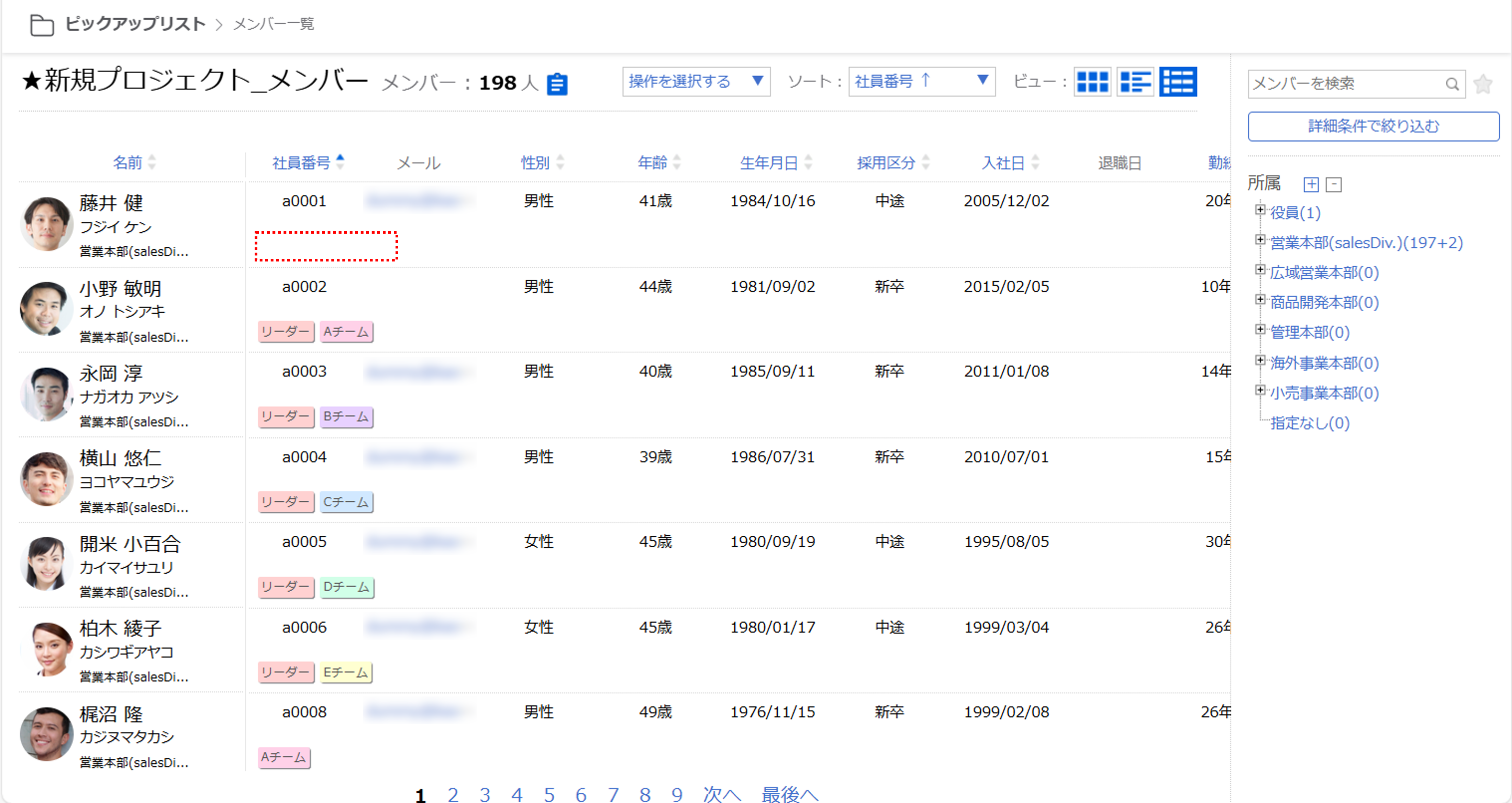Click the favorite star icon
Viewport: 1512px width, 803px height.
coord(1483,84)
